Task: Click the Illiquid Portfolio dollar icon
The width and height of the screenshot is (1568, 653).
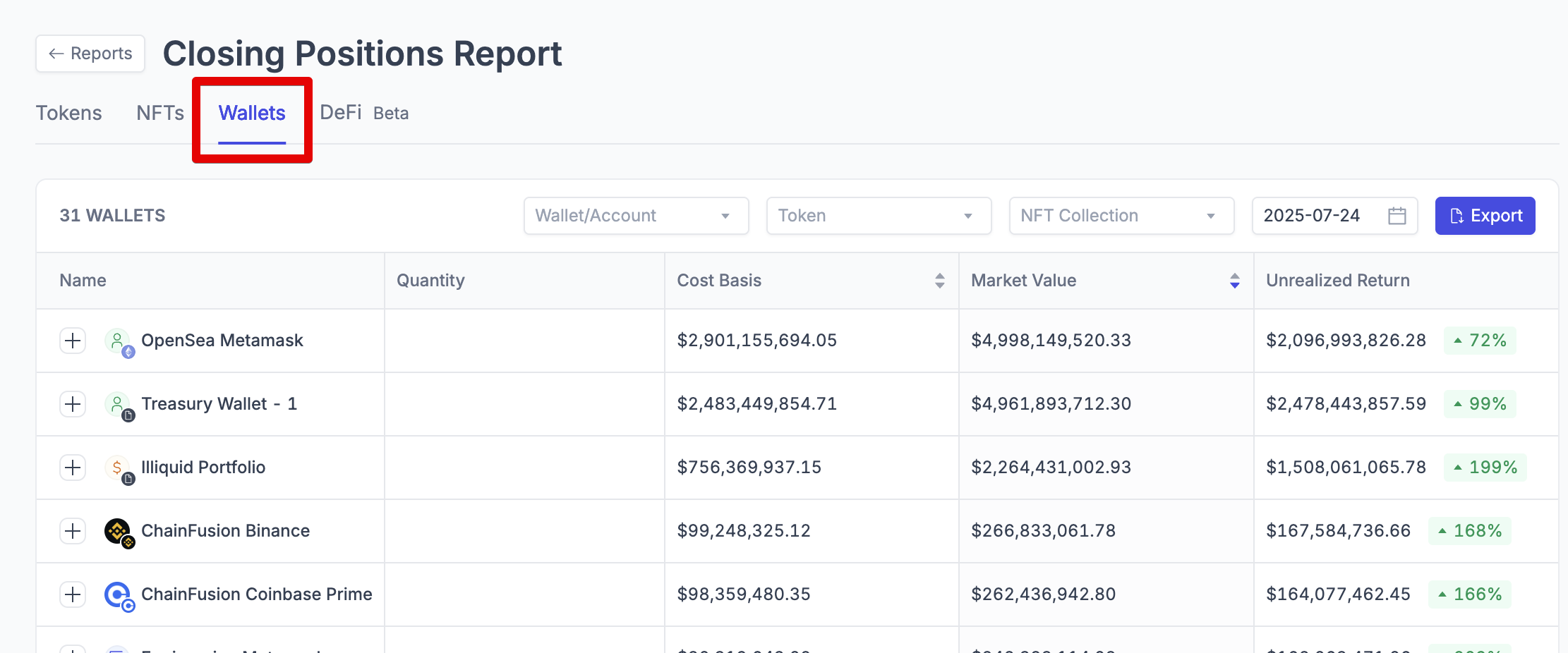Action: pos(118,468)
